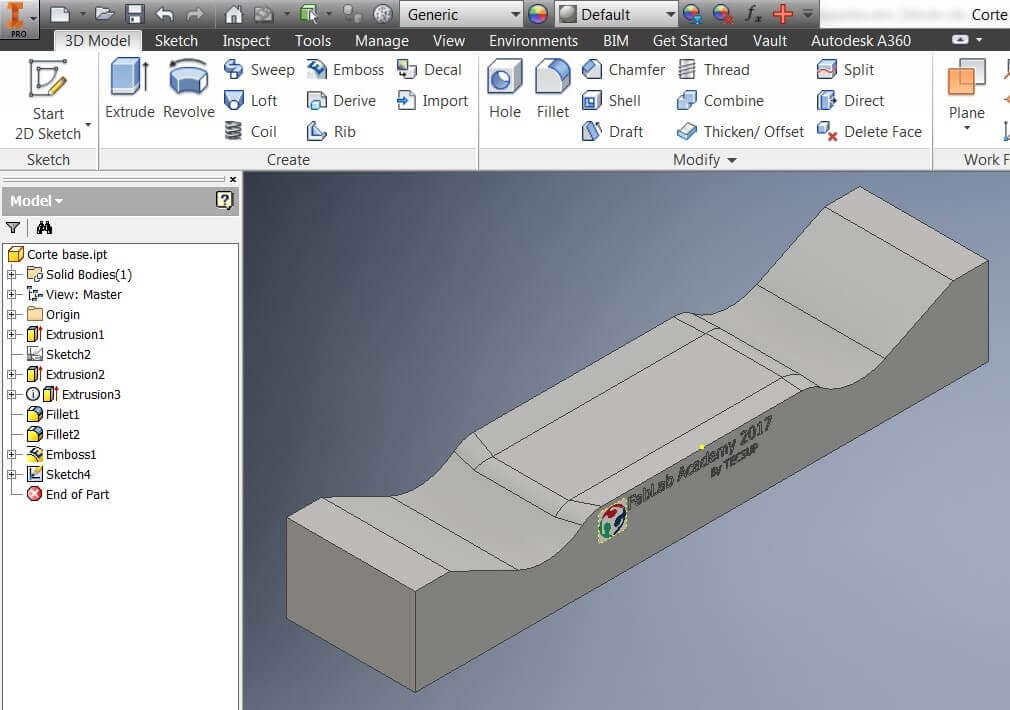1010x710 pixels.
Task: Choose the Combine tool
Action: point(720,101)
